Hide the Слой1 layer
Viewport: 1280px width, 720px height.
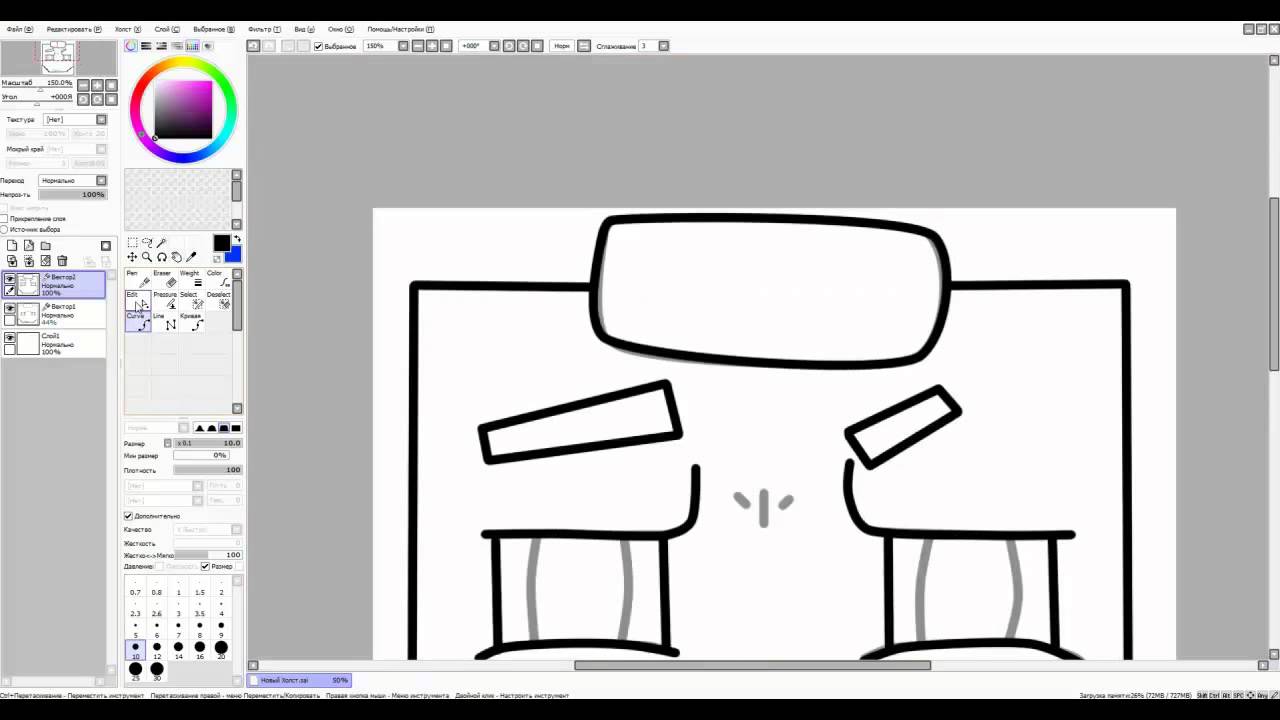pos(10,338)
